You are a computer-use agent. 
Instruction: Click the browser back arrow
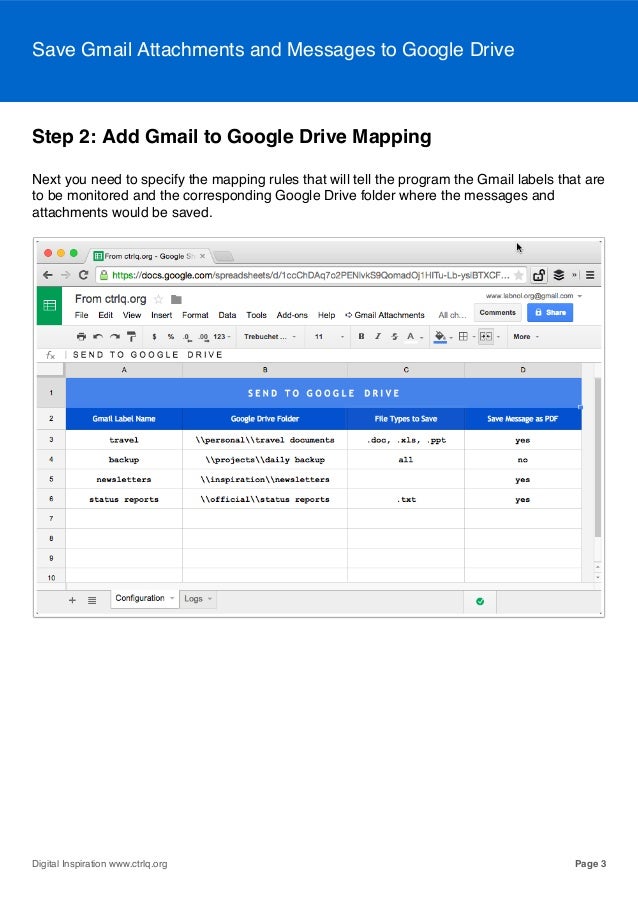[48, 275]
